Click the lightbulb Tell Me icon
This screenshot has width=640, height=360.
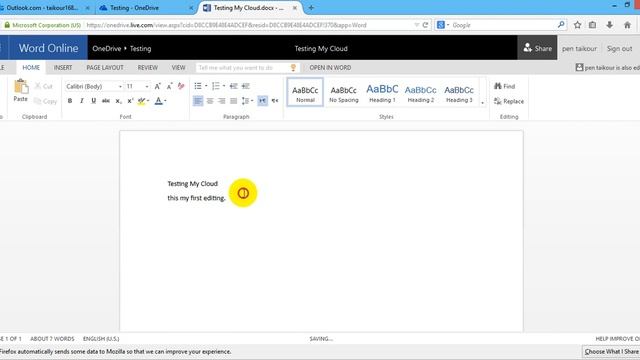pos(293,68)
